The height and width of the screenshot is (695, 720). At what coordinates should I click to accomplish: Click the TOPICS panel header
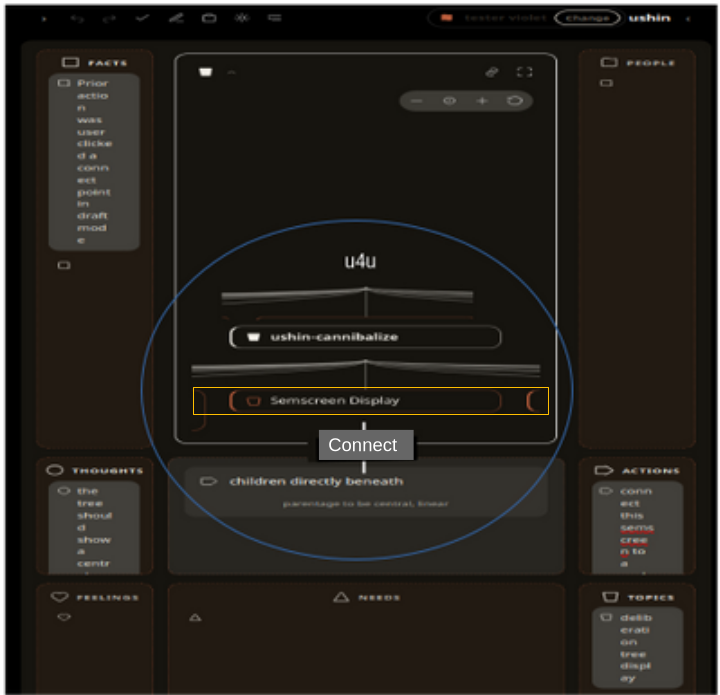[637, 597]
